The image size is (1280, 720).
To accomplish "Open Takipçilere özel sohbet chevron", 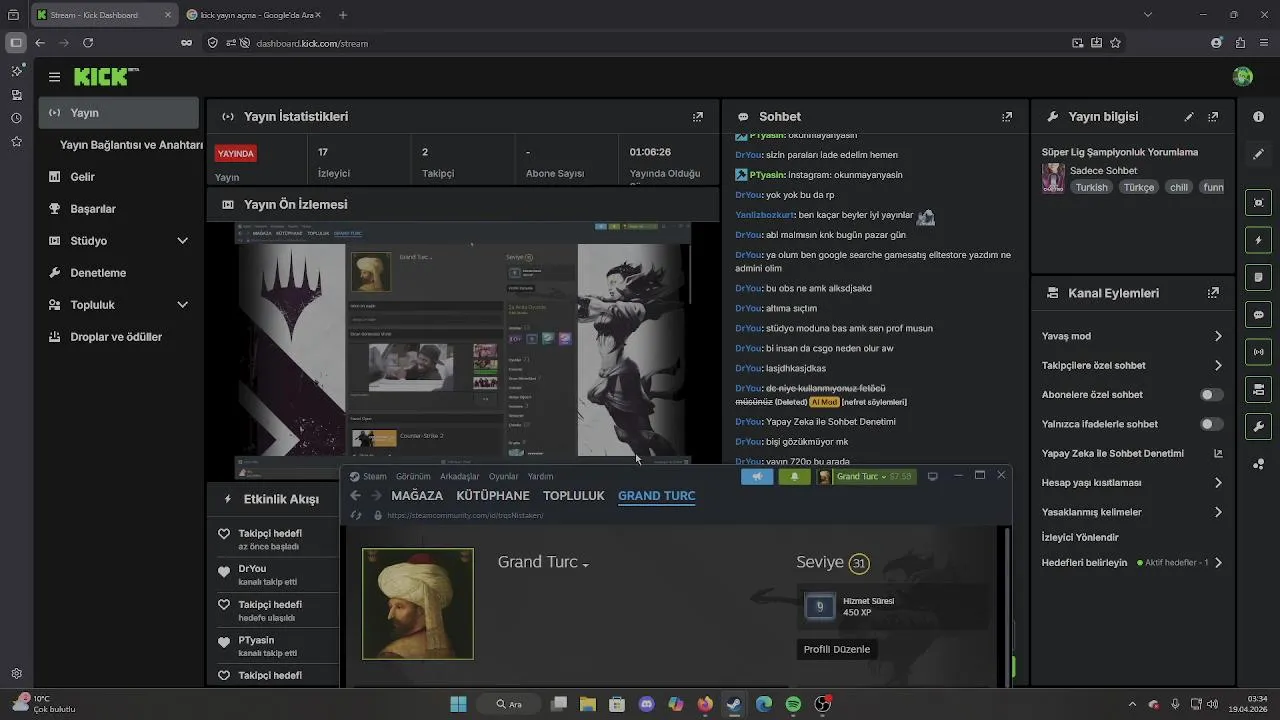I will (1218, 365).
